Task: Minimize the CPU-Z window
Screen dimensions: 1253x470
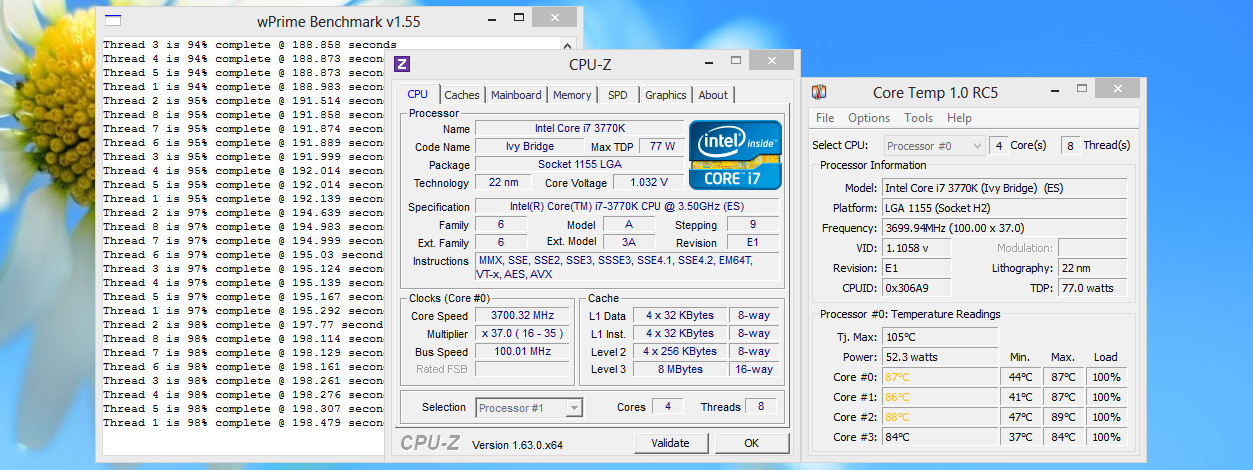Action: tap(711, 62)
